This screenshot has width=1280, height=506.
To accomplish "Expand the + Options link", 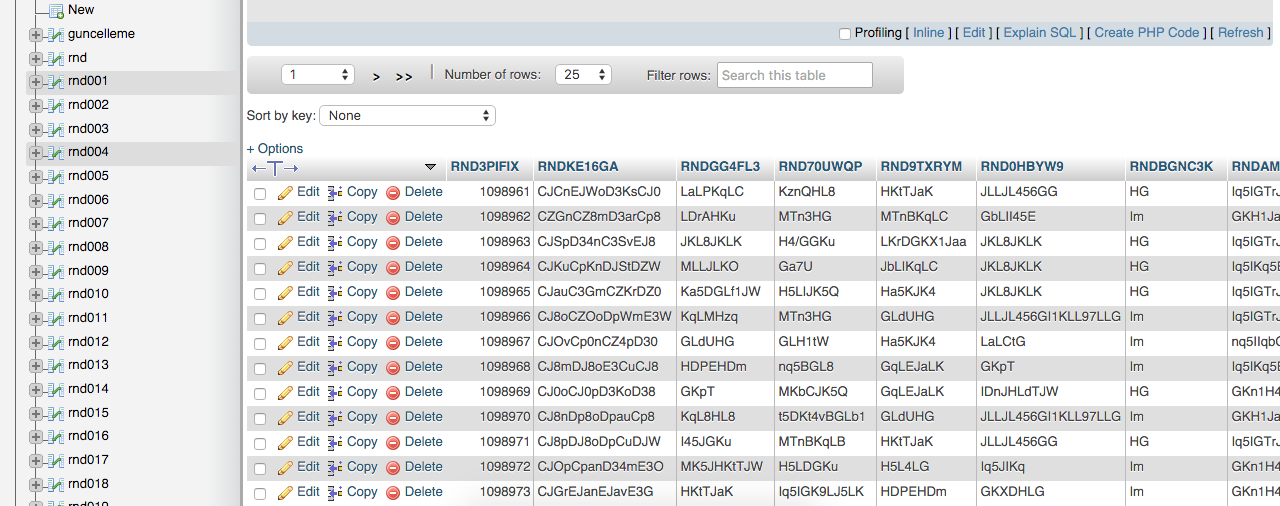I will pyautogui.click(x=275, y=149).
